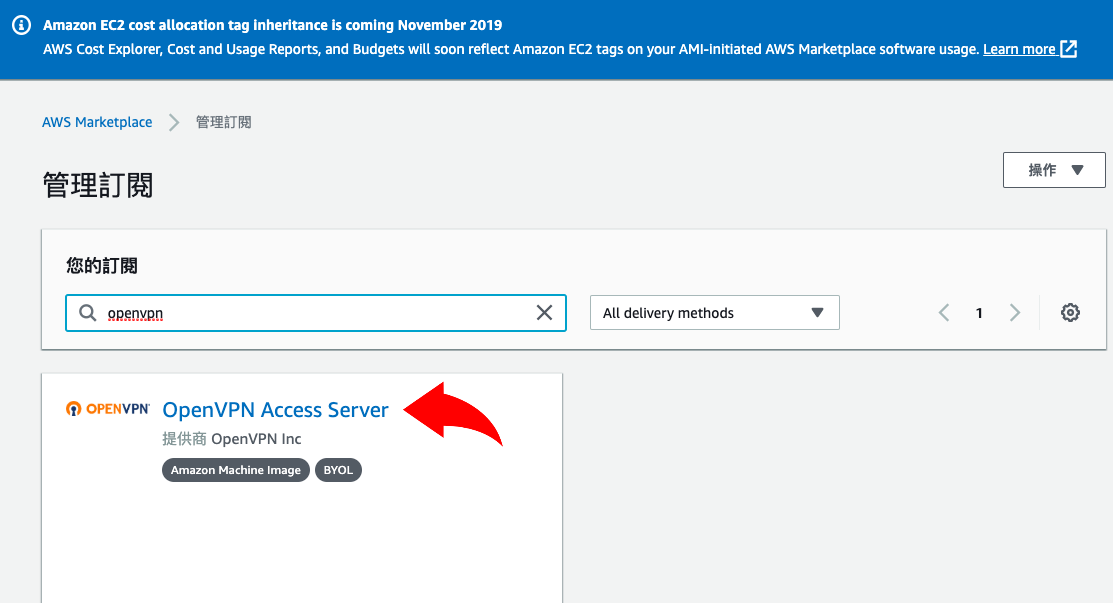Open the settings gear preferences
This screenshot has height=603, width=1113.
[1070, 313]
